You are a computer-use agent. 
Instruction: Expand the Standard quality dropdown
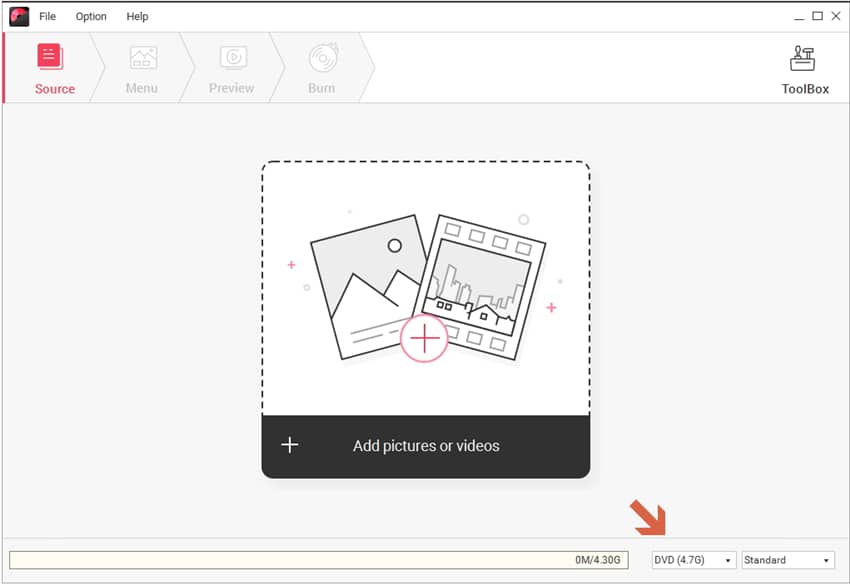tap(787, 560)
